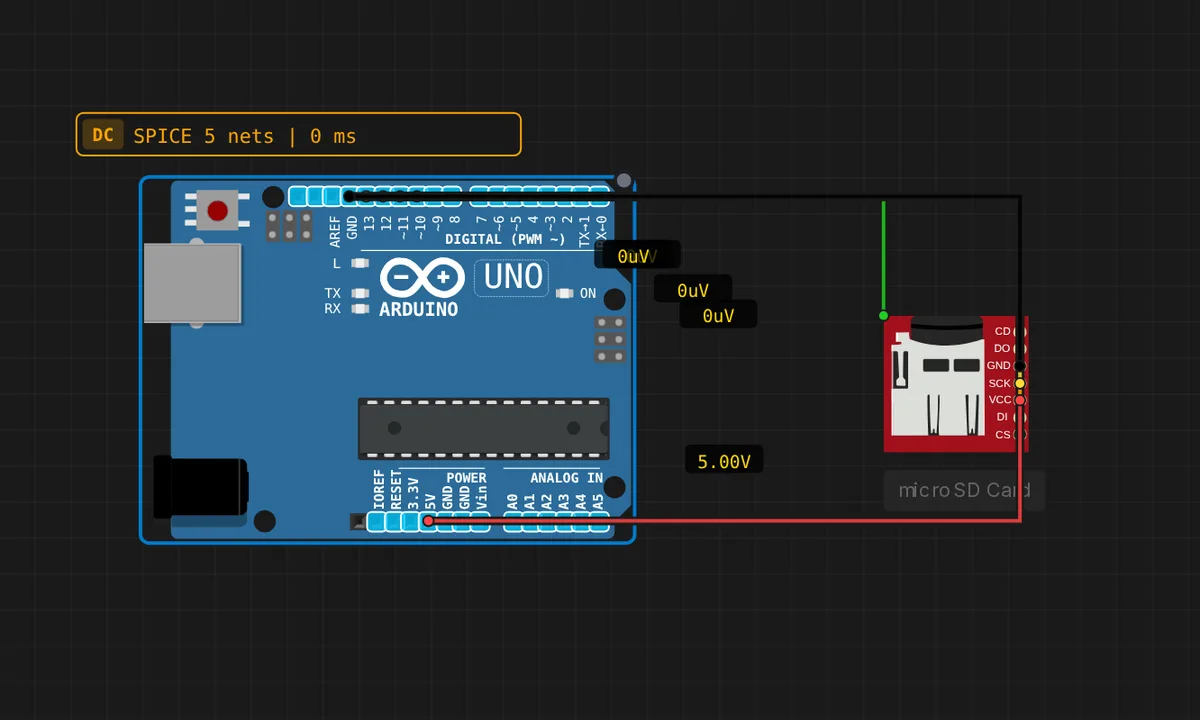1200x720 pixels.
Task: Click the Arduino 5V power pin
Action: pos(428,521)
